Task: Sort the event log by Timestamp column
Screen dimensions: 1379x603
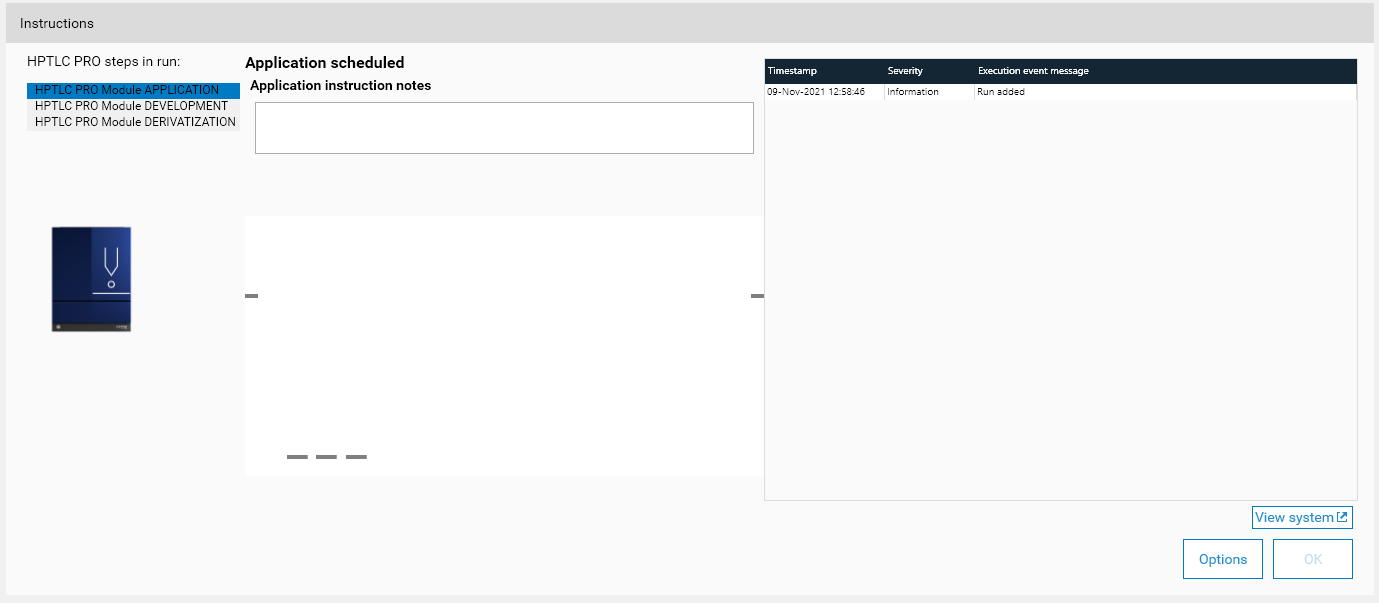Action: [793, 71]
